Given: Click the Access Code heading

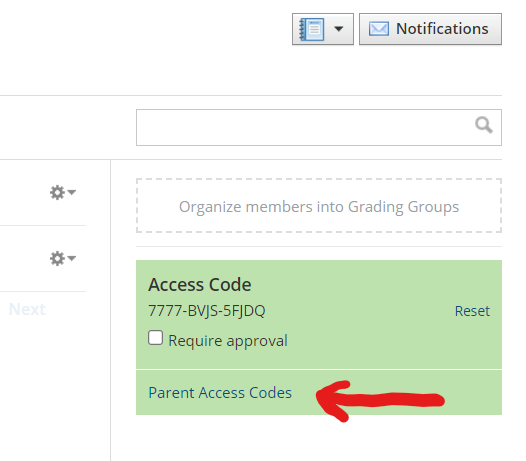Looking at the screenshot, I should pos(200,285).
